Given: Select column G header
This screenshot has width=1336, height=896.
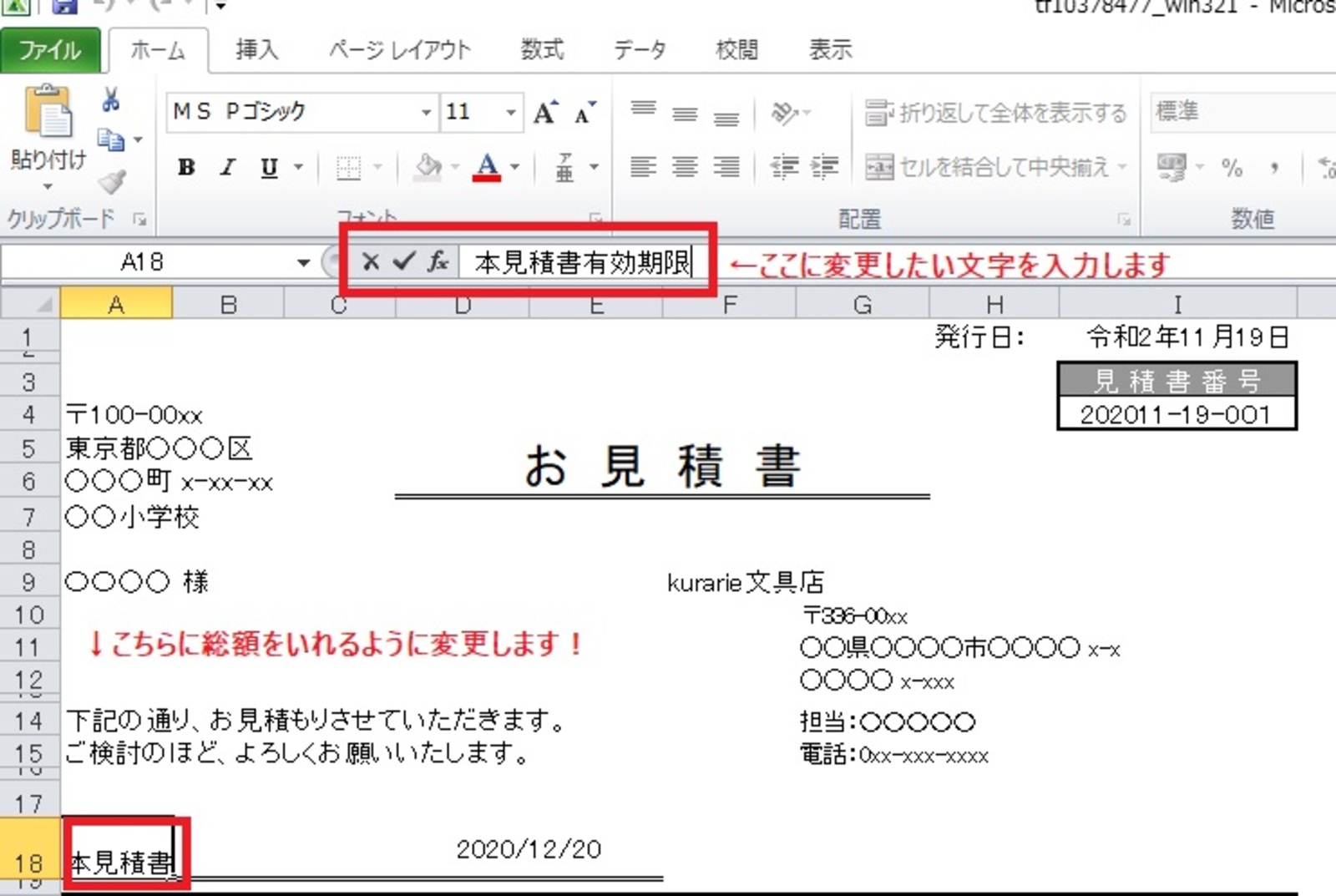Looking at the screenshot, I should coord(863,304).
